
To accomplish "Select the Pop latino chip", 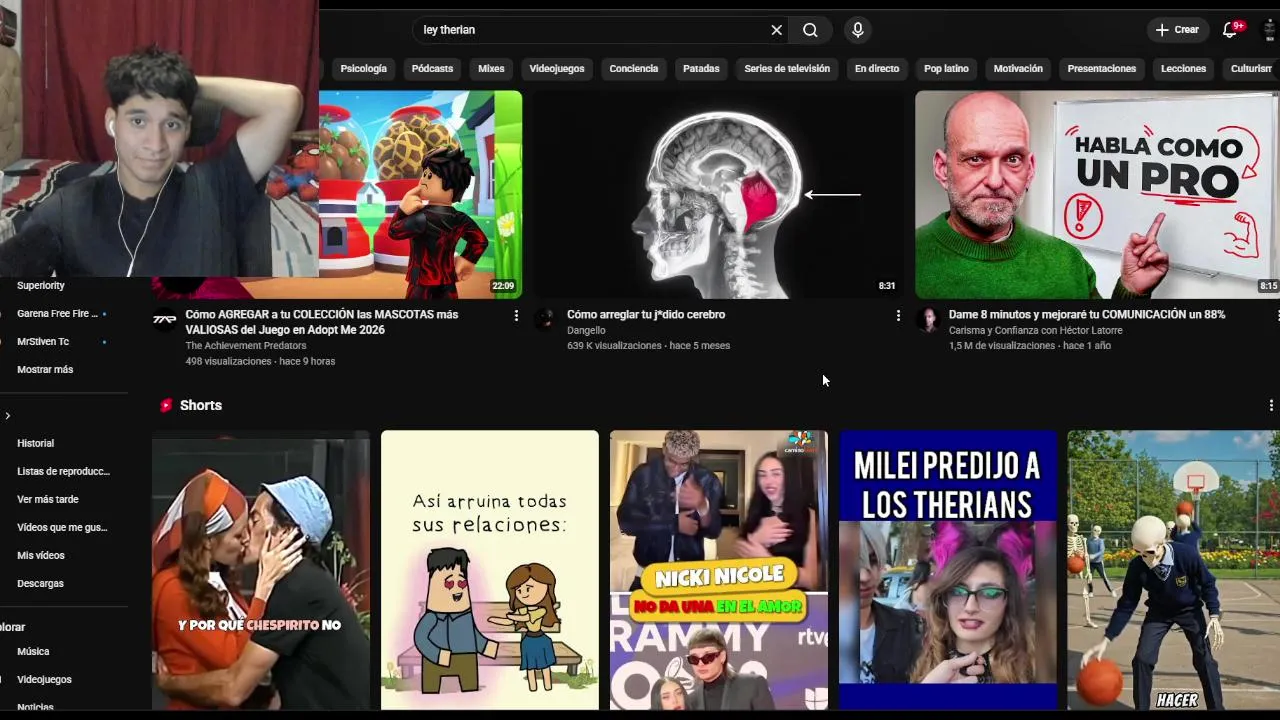I will pos(946,69).
